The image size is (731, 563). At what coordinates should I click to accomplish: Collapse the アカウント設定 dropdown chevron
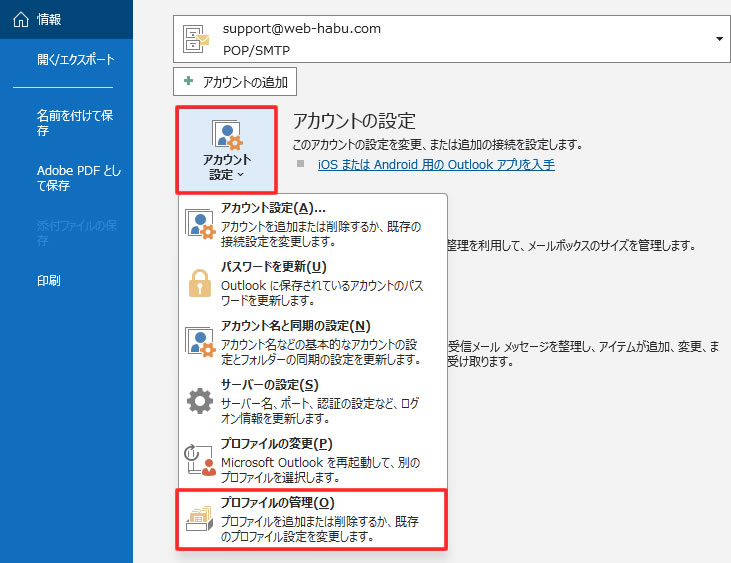[x=242, y=175]
